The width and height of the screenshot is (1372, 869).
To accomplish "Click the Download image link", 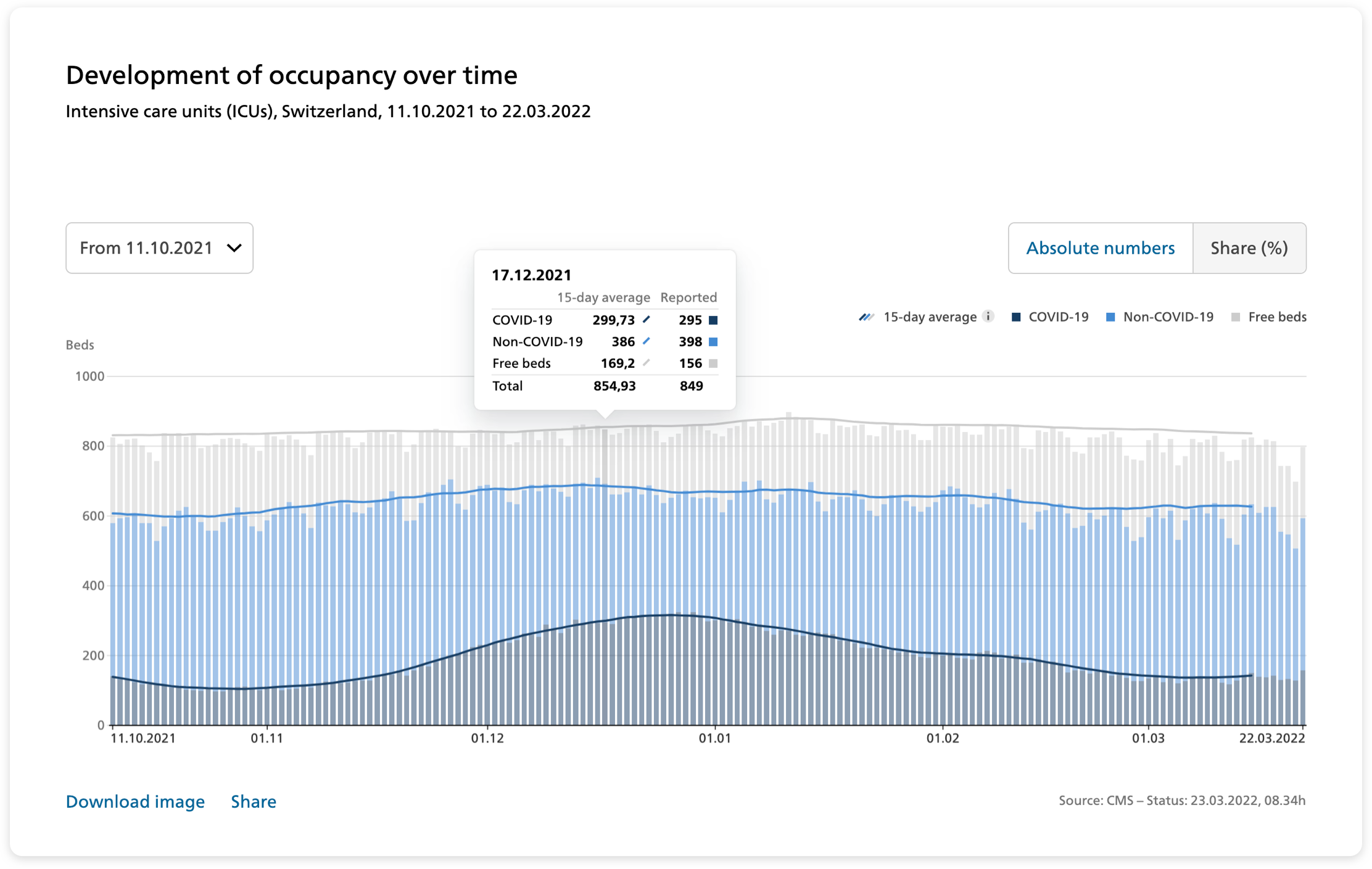I will (135, 801).
